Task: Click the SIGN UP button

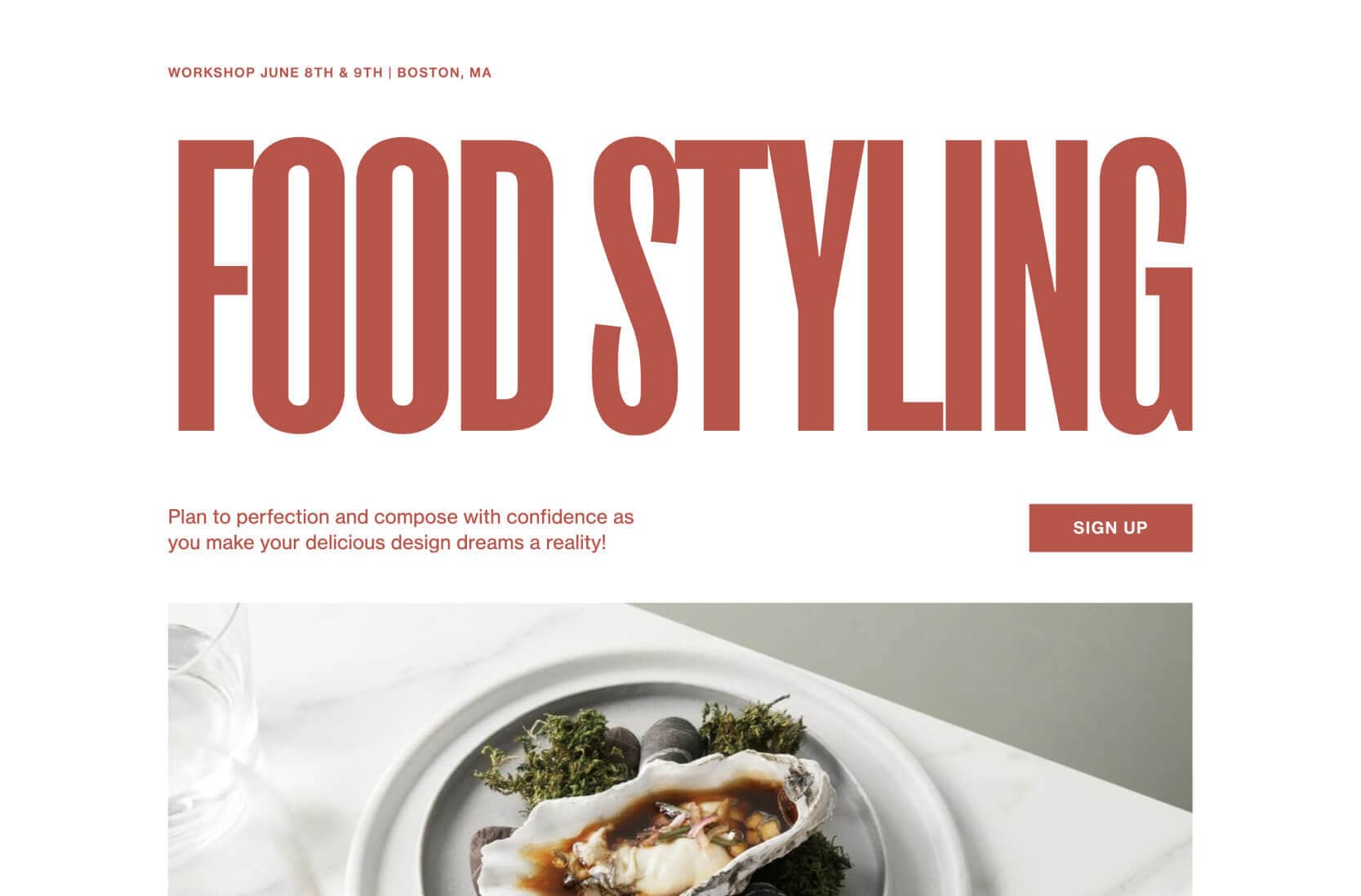Action: point(1110,528)
